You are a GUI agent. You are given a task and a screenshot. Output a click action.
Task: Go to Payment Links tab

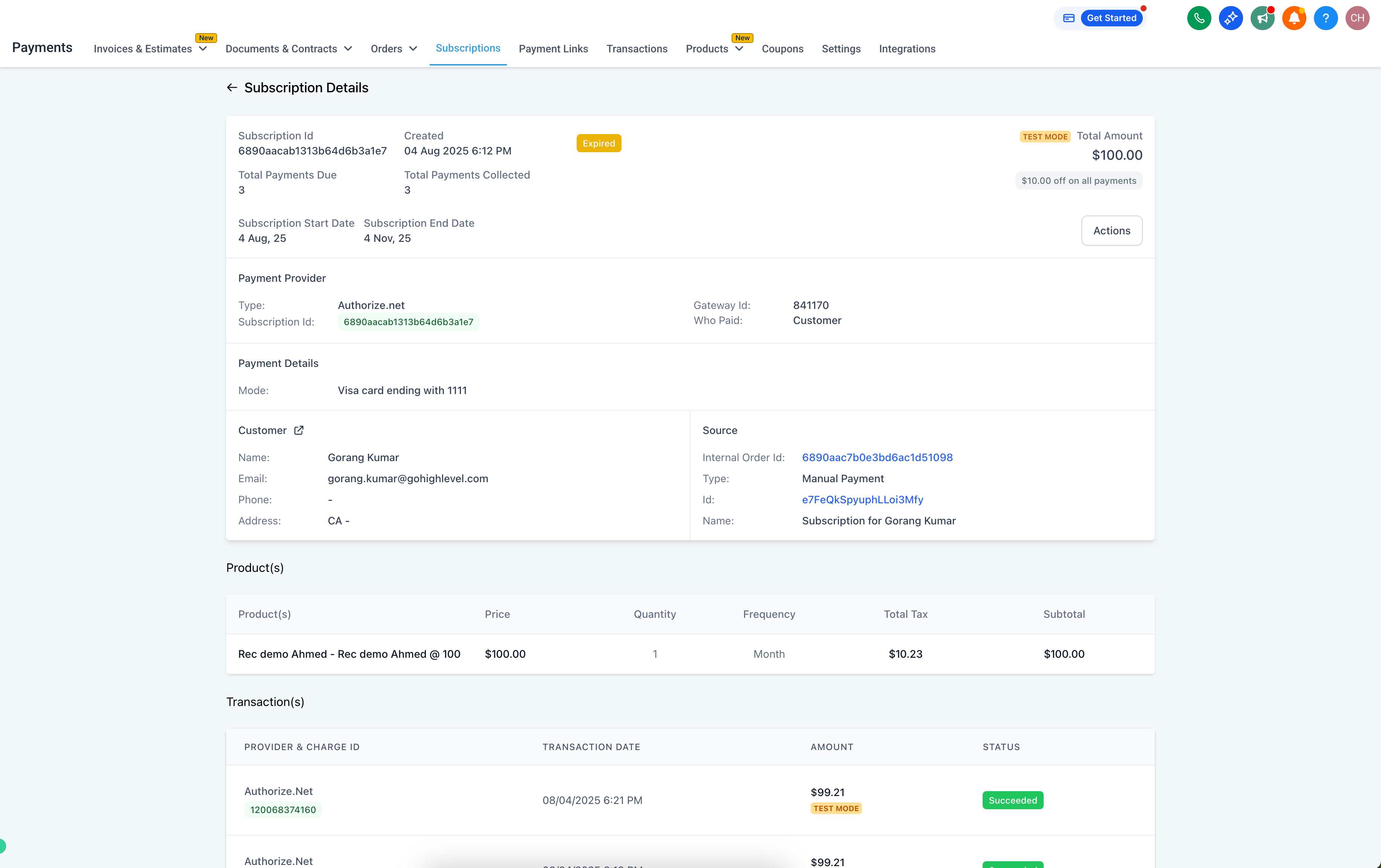(x=553, y=49)
